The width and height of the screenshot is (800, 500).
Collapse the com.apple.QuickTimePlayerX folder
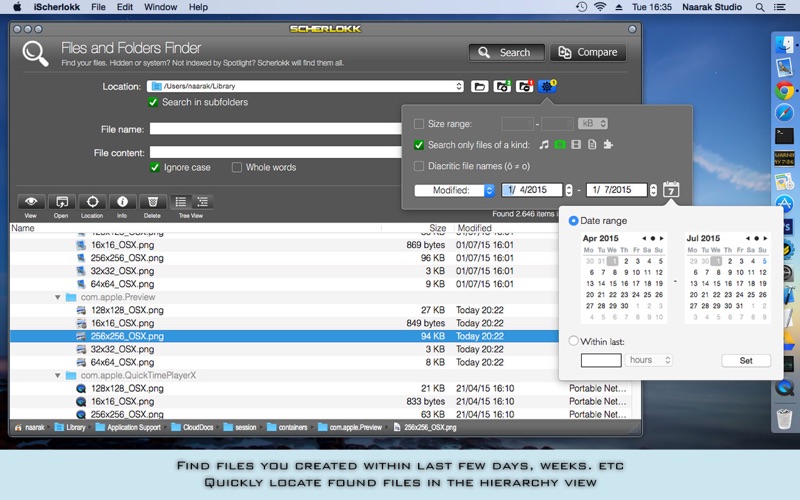click(x=58, y=376)
